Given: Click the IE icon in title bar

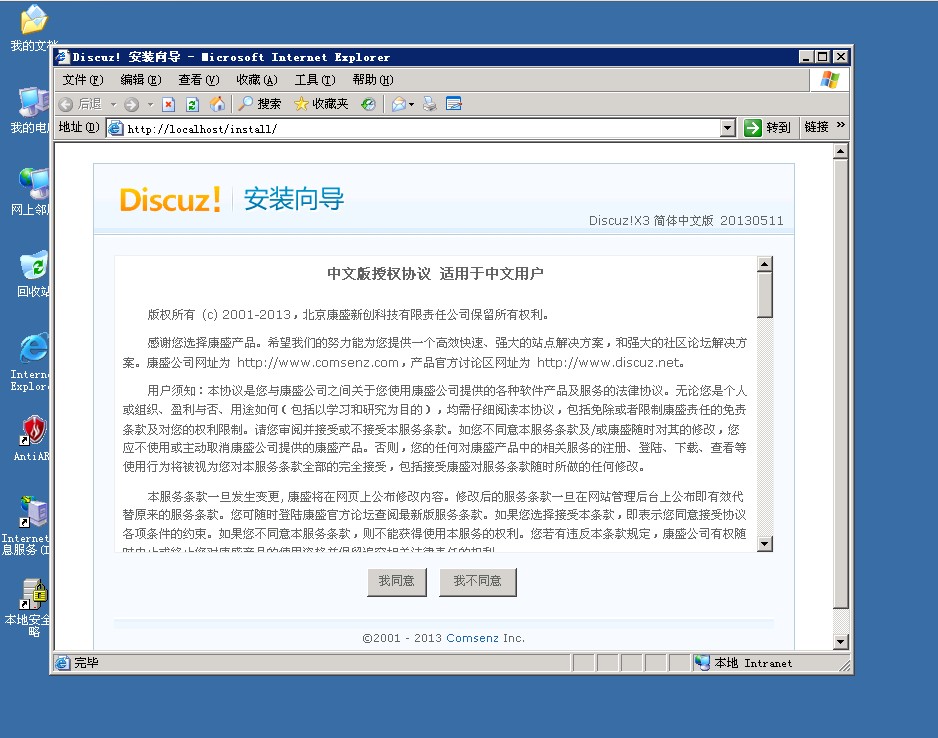Looking at the screenshot, I should coord(63,57).
